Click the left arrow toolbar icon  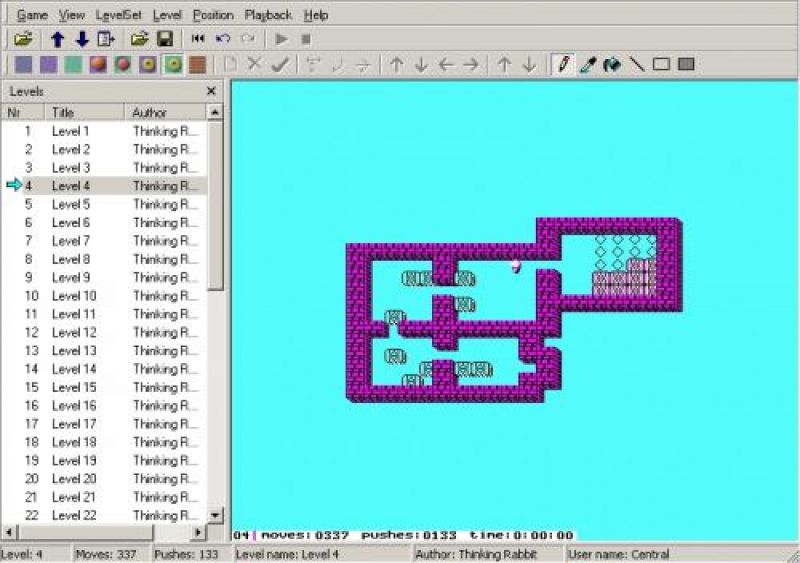pyautogui.click(x=446, y=65)
